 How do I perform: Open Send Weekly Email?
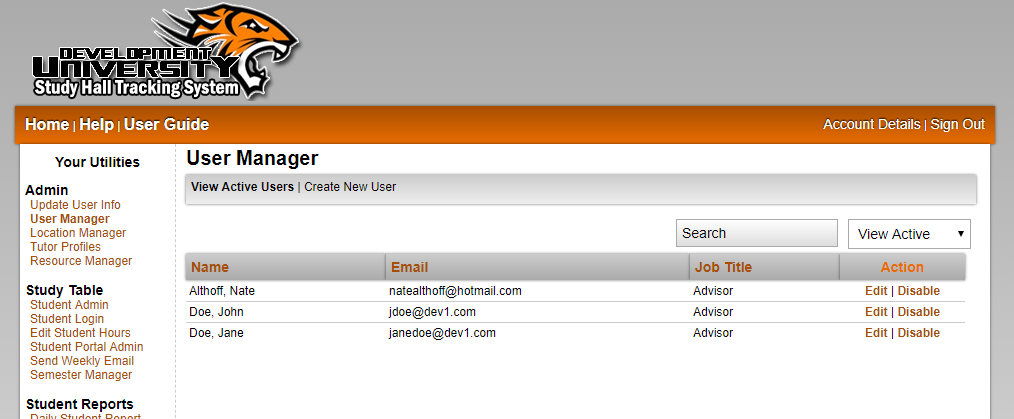click(81, 361)
